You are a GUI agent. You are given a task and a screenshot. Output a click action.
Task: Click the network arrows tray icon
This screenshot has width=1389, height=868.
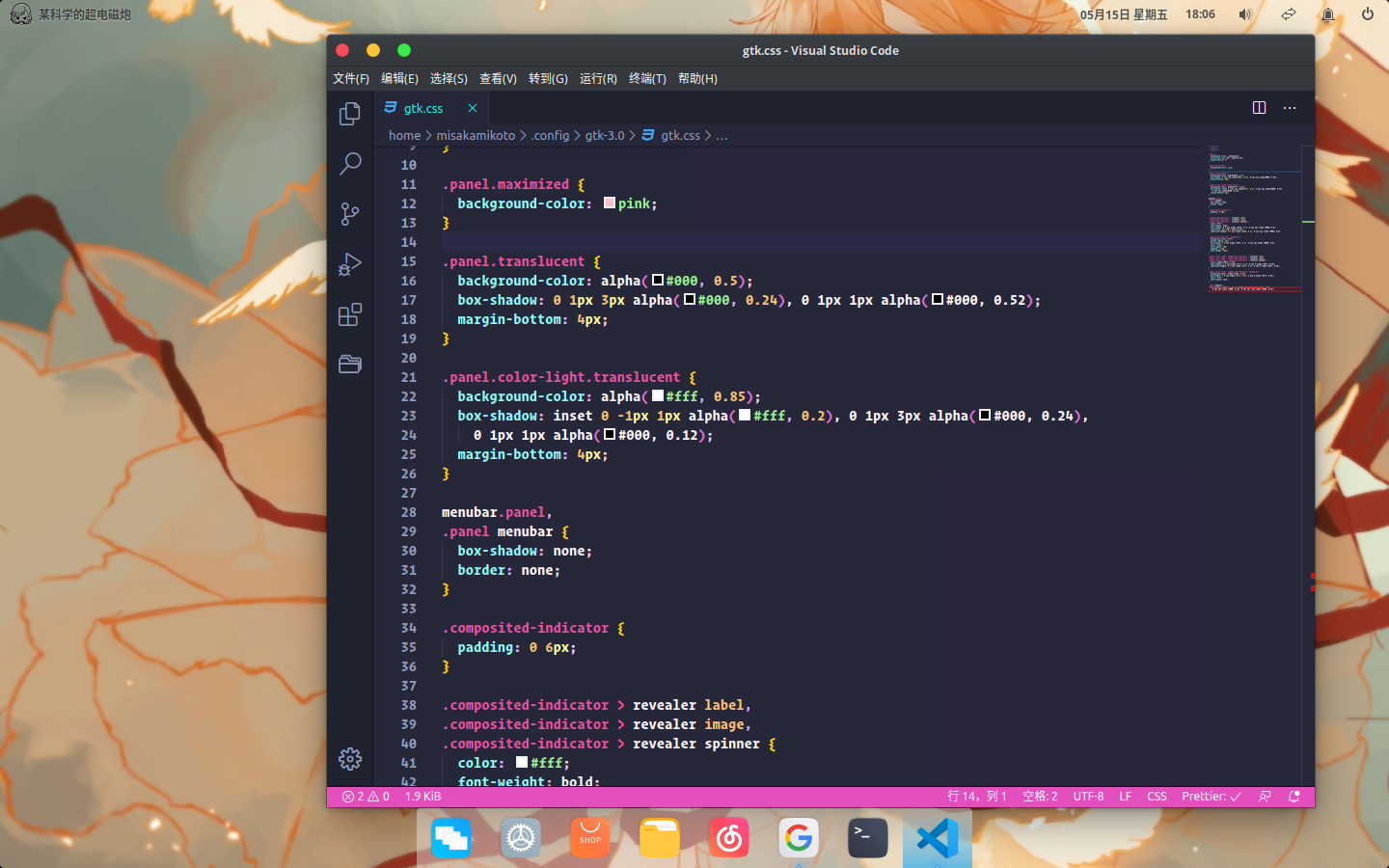pyautogui.click(x=1289, y=14)
